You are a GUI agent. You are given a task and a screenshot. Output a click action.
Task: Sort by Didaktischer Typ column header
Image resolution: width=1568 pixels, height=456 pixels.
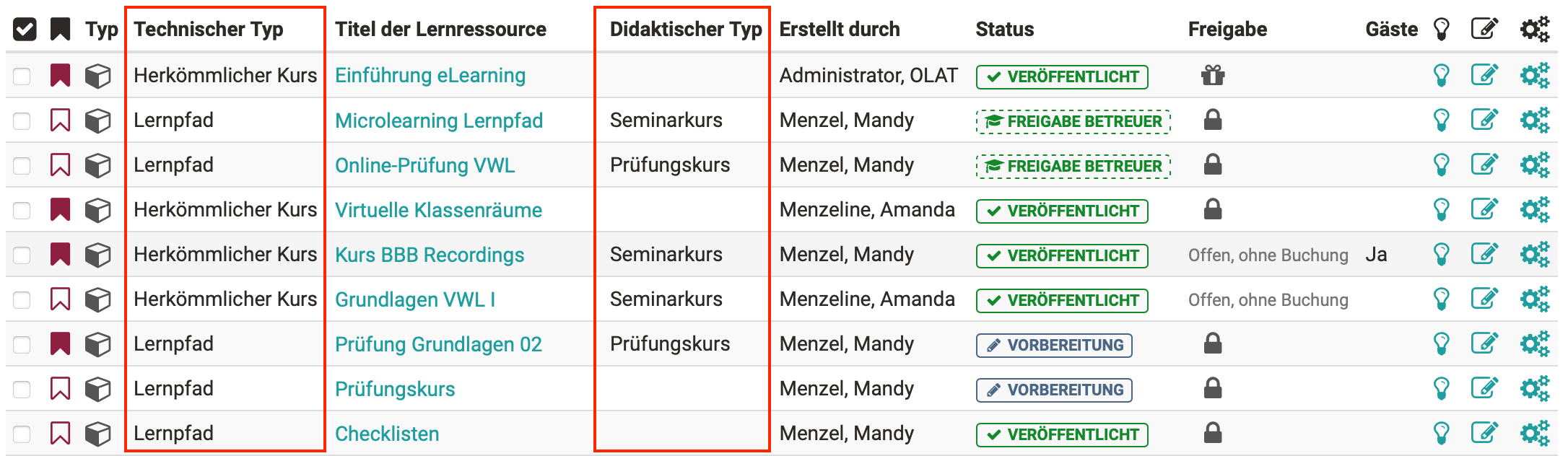tap(686, 29)
